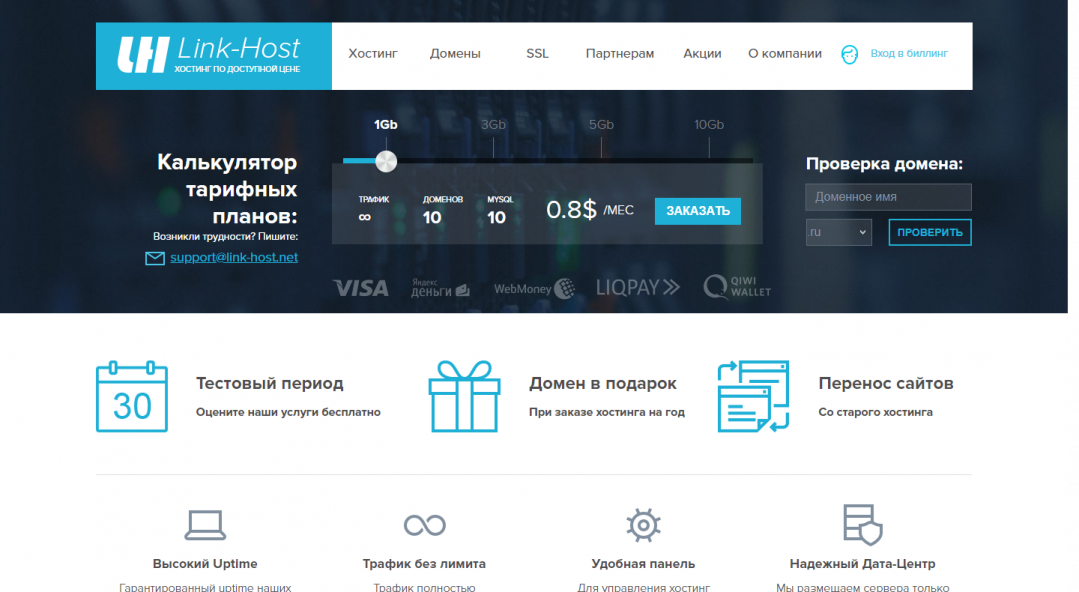Click the support@link-host.net email link
1079x592 pixels.
(x=234, y=257)
